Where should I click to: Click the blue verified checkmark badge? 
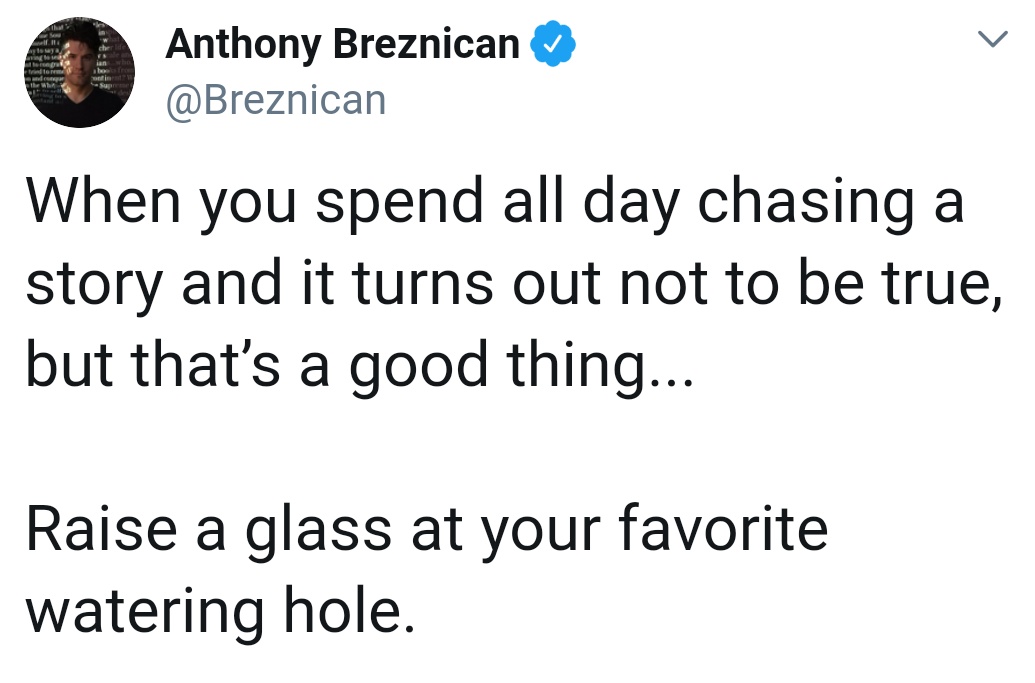553,44
